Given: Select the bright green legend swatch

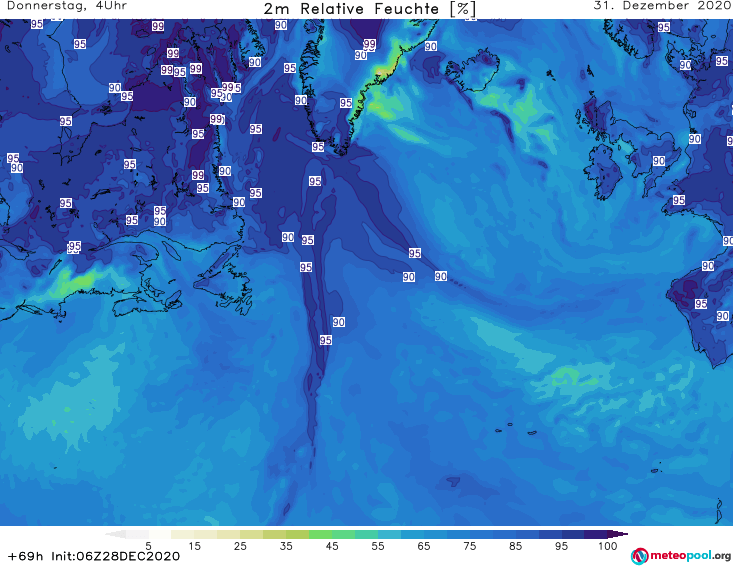Looking at the screenshot, I should tap(320, 534).
